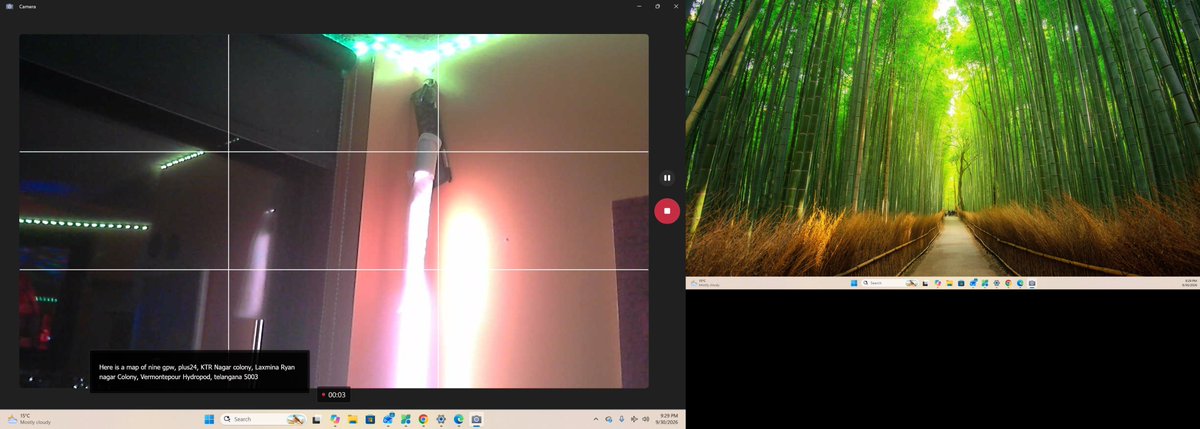
Task: Close the Camera window
Action: (675, 6)
